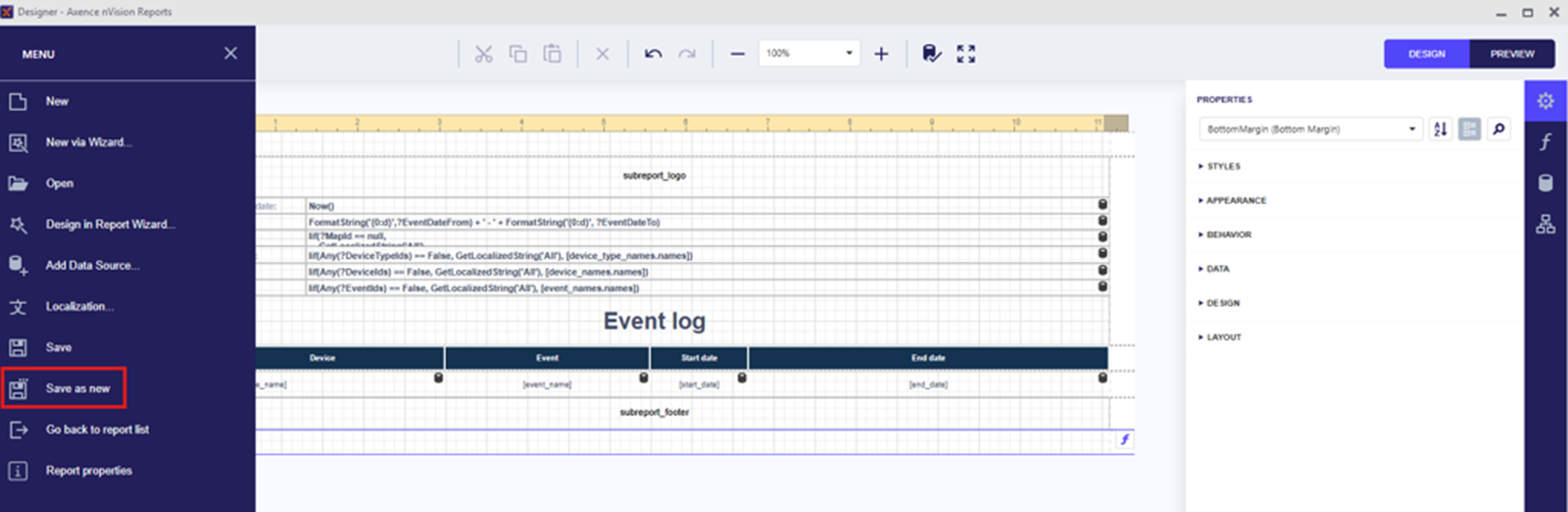Click the zoom out minus icon
Image resolution: width=1568 pixels, height=512 pixels.
click(737, 54)
